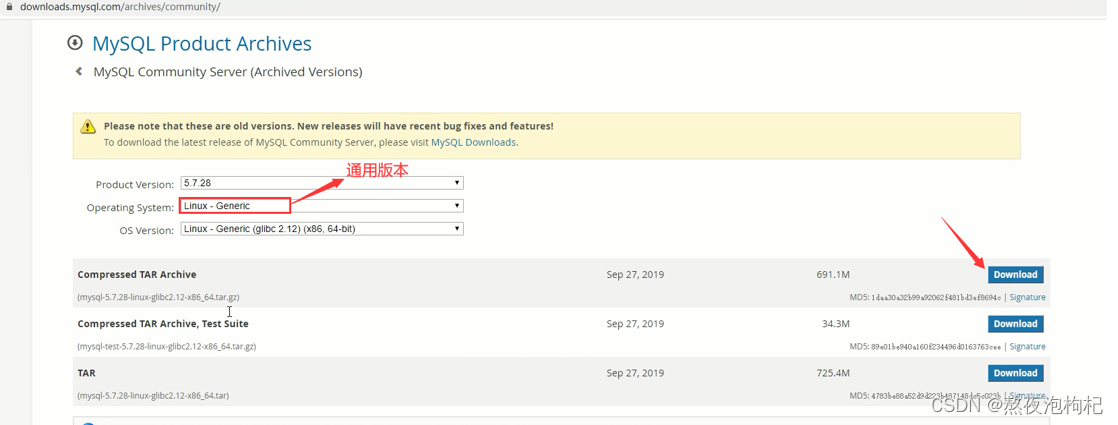The width and height of the screenshot is (1118, 425).
Task: Download the Compressed TAR Archive, Test Suite
Action: tap(1015, 324)
